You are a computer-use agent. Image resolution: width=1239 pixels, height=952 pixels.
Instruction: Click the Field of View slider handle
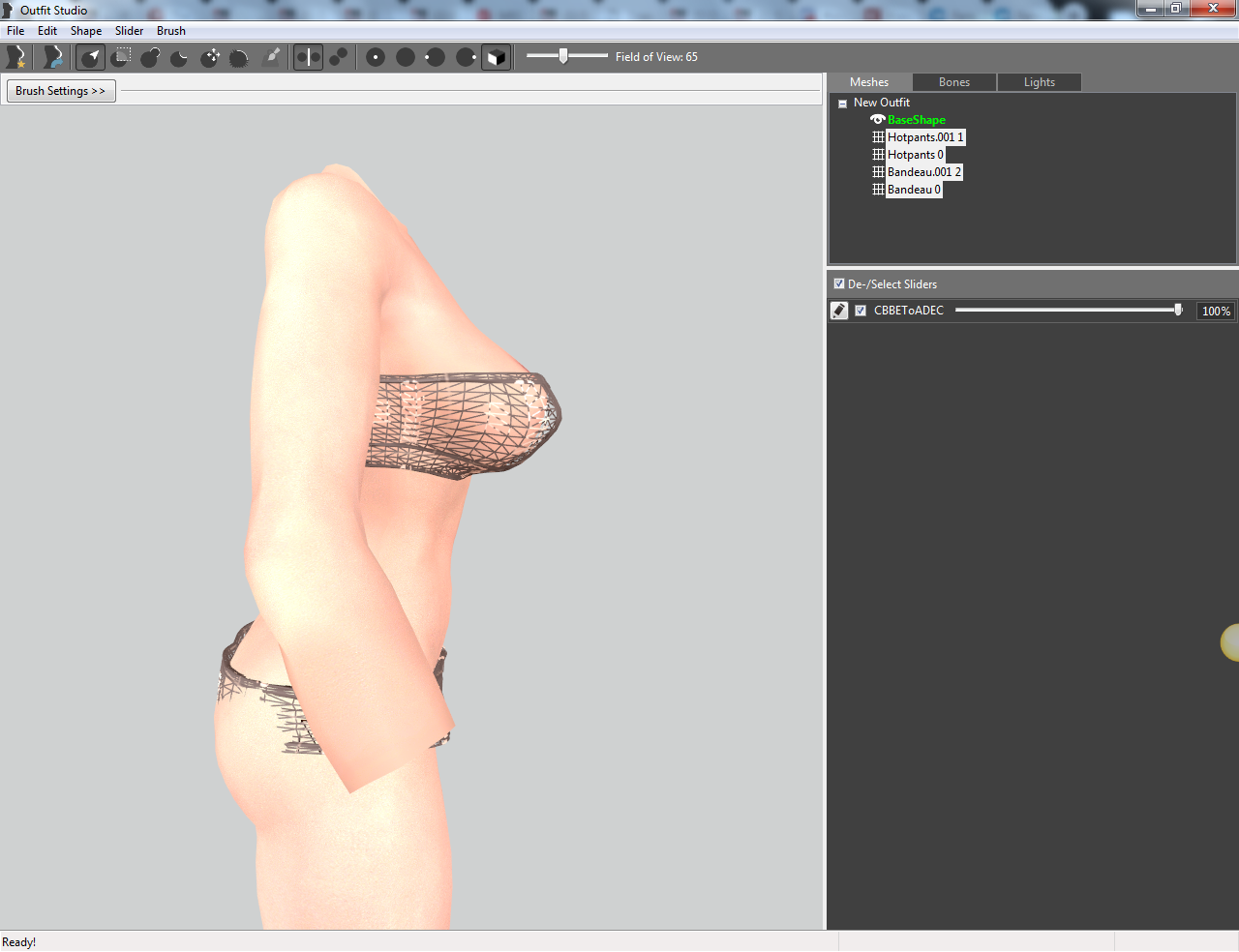[x=563, y=56]
